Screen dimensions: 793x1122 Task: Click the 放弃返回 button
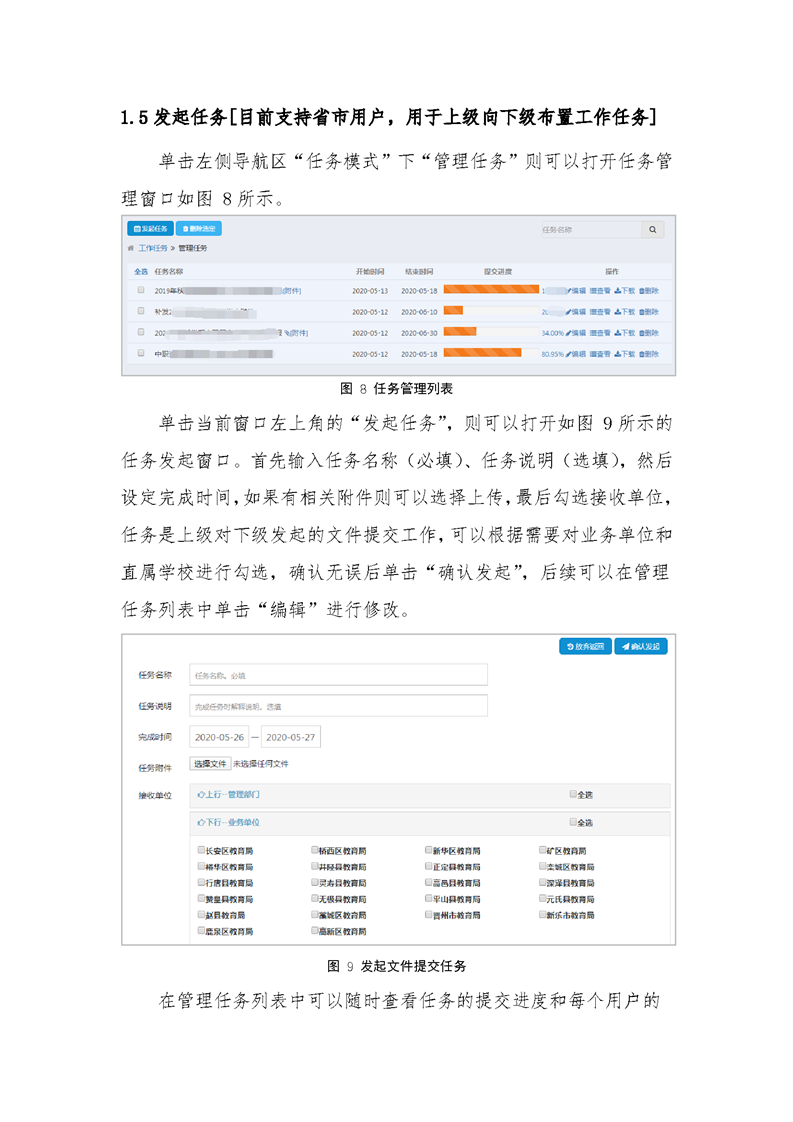click(x=585, y=646)
